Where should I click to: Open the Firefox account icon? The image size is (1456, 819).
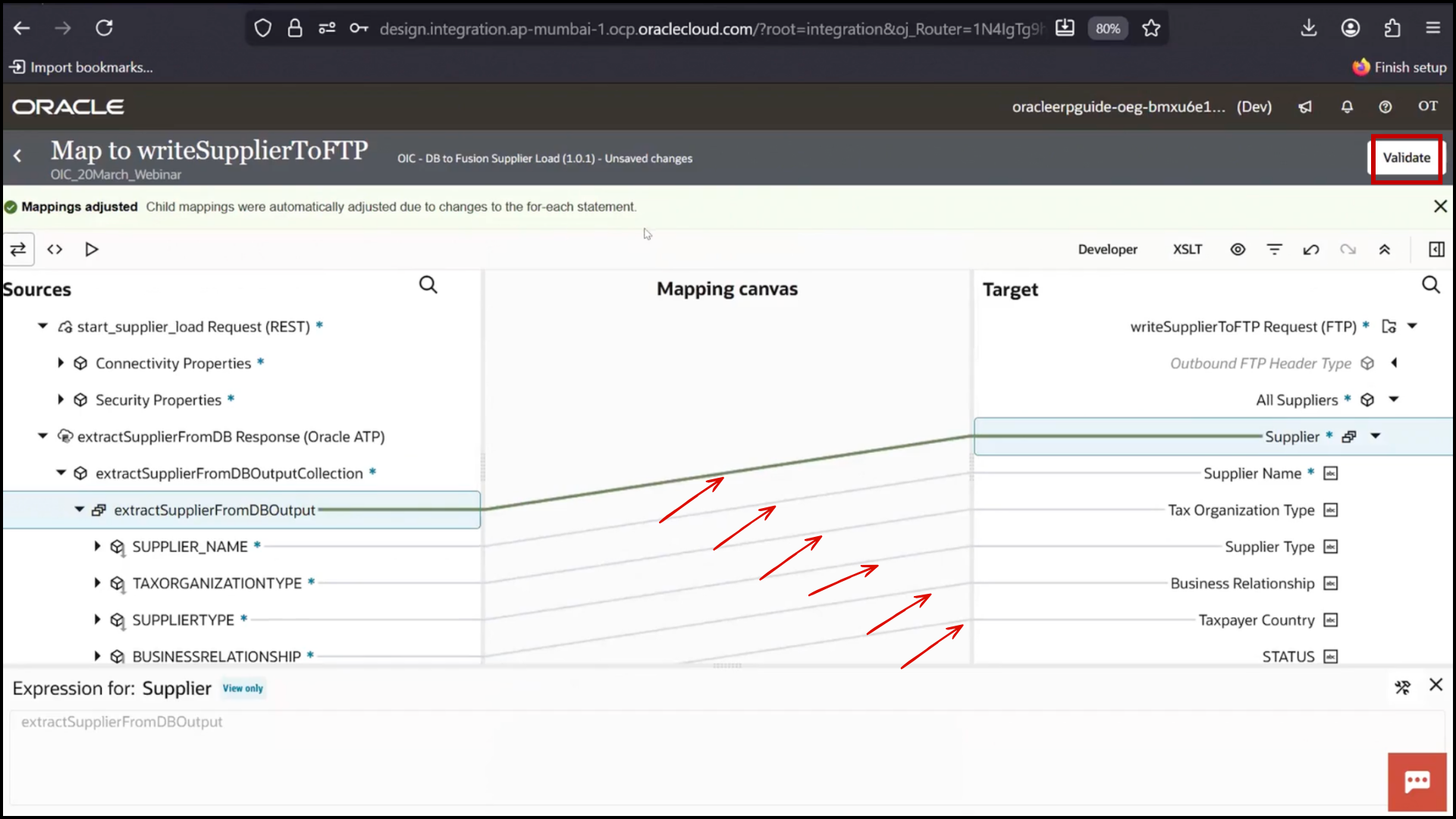(x=1351, y=28)
